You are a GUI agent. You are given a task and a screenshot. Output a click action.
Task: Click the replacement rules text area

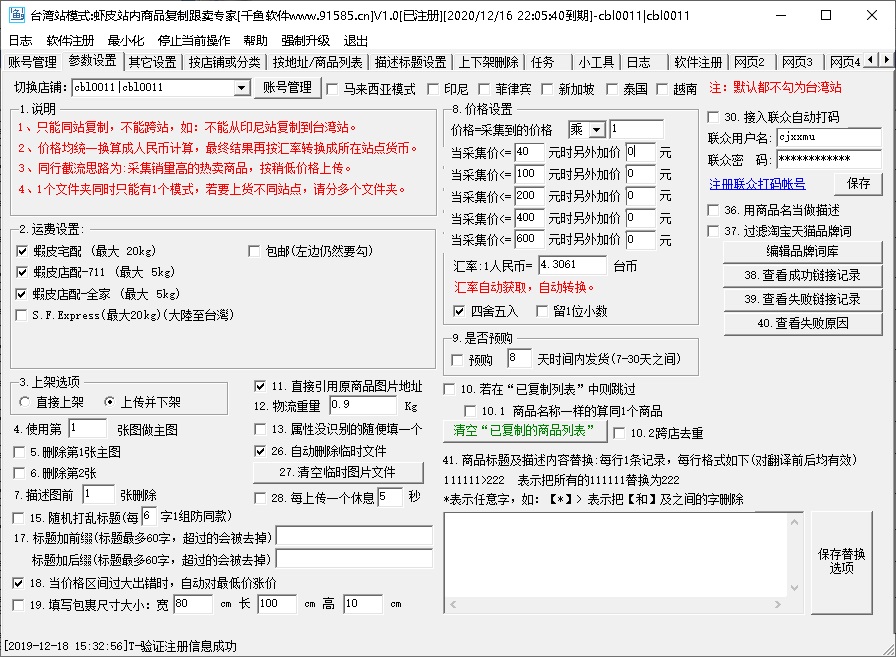click(615, 555)
